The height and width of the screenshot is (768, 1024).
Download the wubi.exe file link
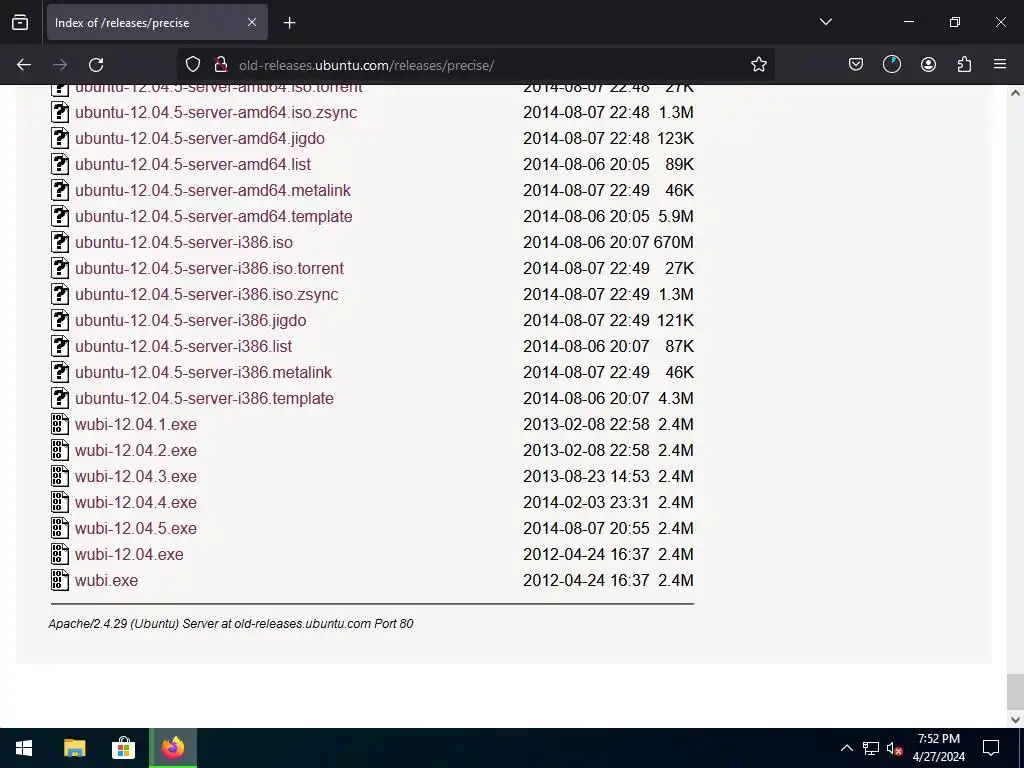pos(106,581)
